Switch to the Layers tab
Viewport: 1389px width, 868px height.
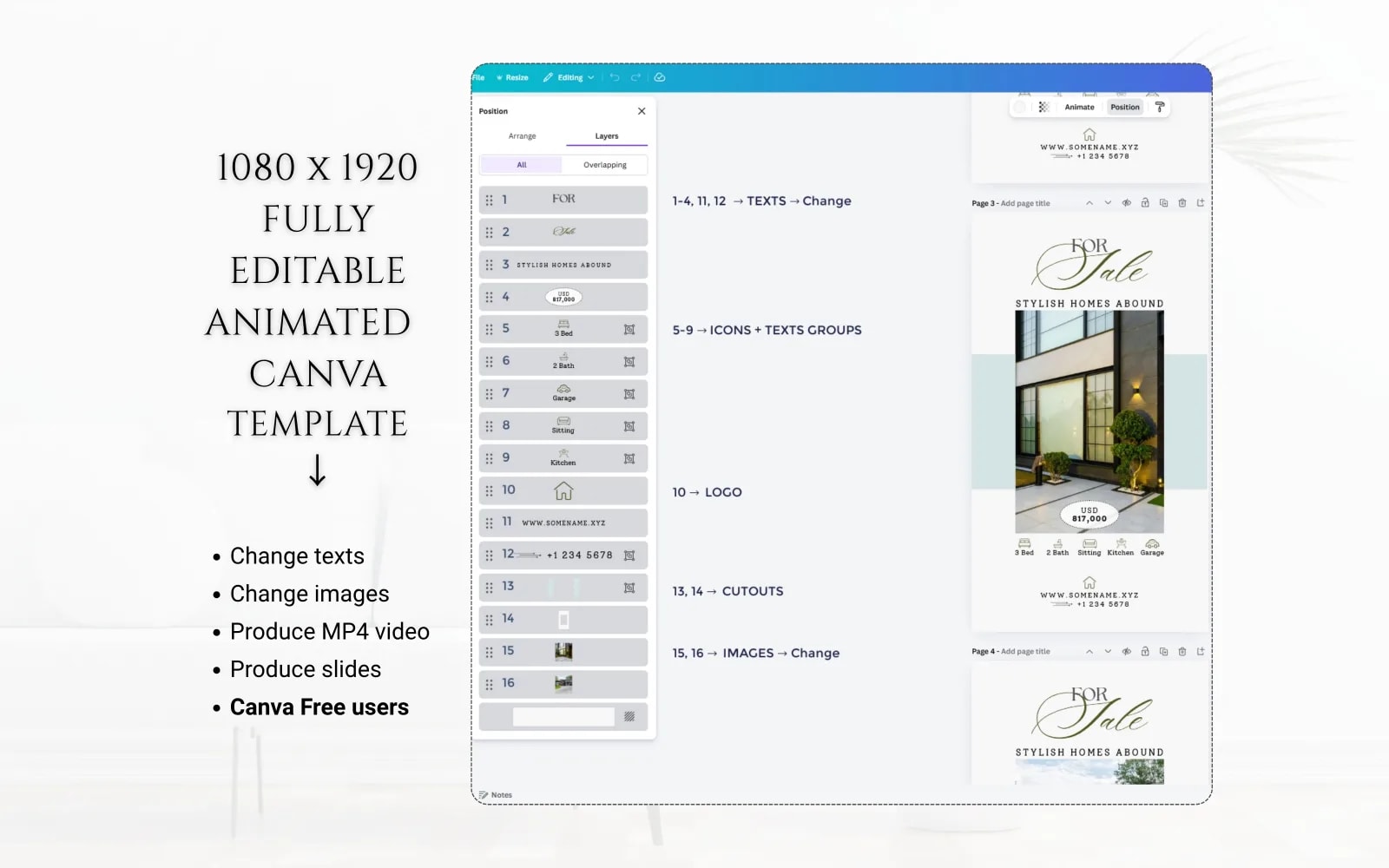pyautogui.click(x=607, y=136)
